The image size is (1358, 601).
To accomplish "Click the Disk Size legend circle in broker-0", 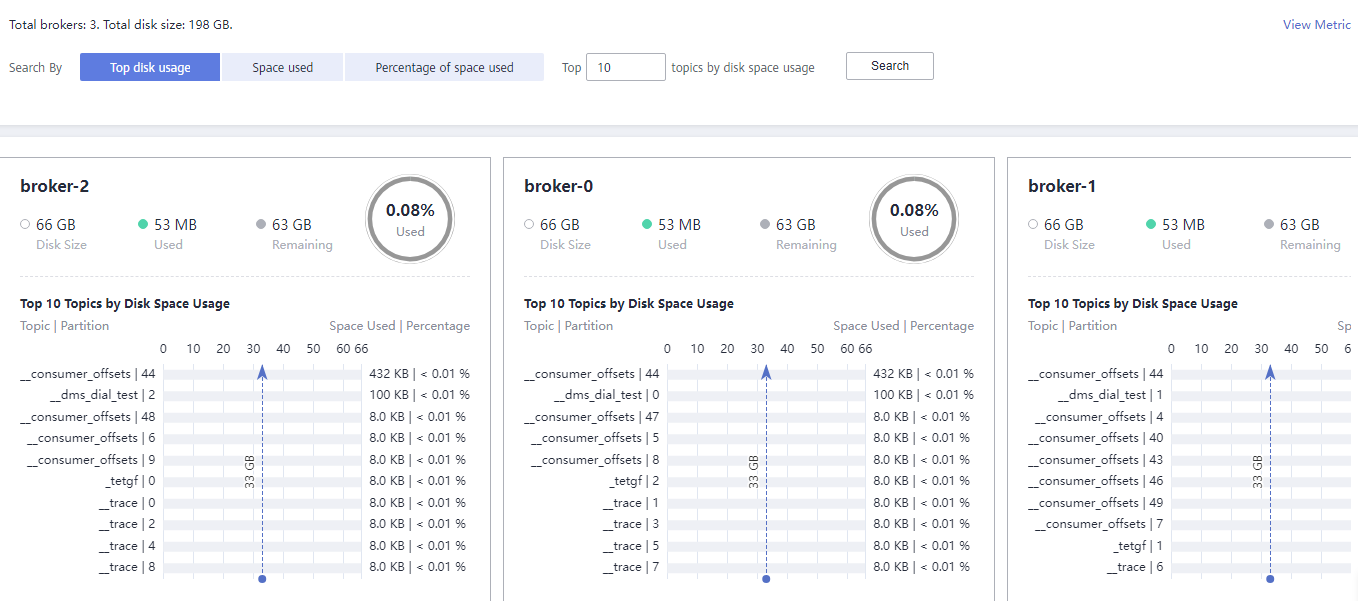I will point(529,225).
